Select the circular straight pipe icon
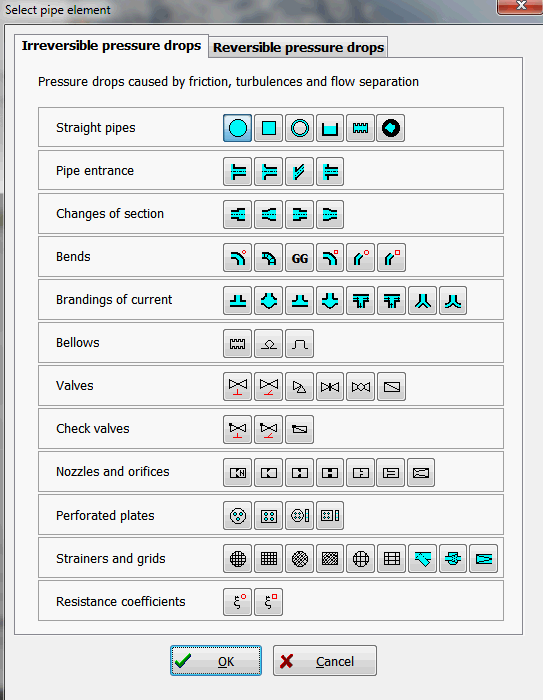 pyautogui.click(x=238, y=128)
